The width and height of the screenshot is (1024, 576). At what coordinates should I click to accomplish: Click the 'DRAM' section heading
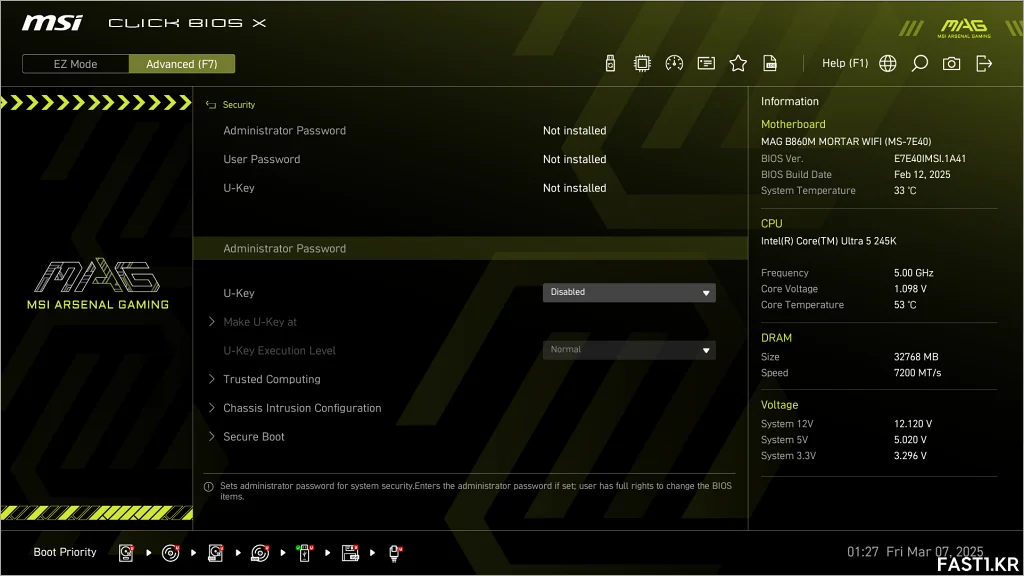[x=776, y=338]
